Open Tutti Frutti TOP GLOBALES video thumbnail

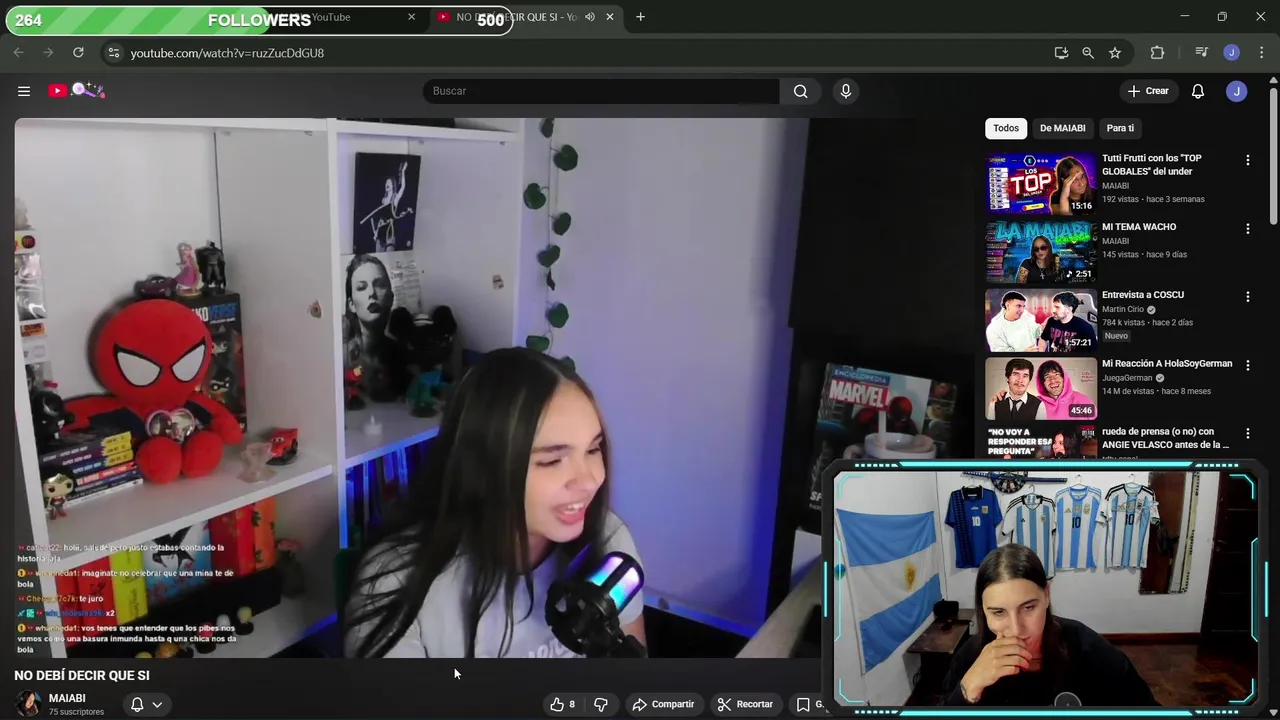click(x=1041, y=183)
